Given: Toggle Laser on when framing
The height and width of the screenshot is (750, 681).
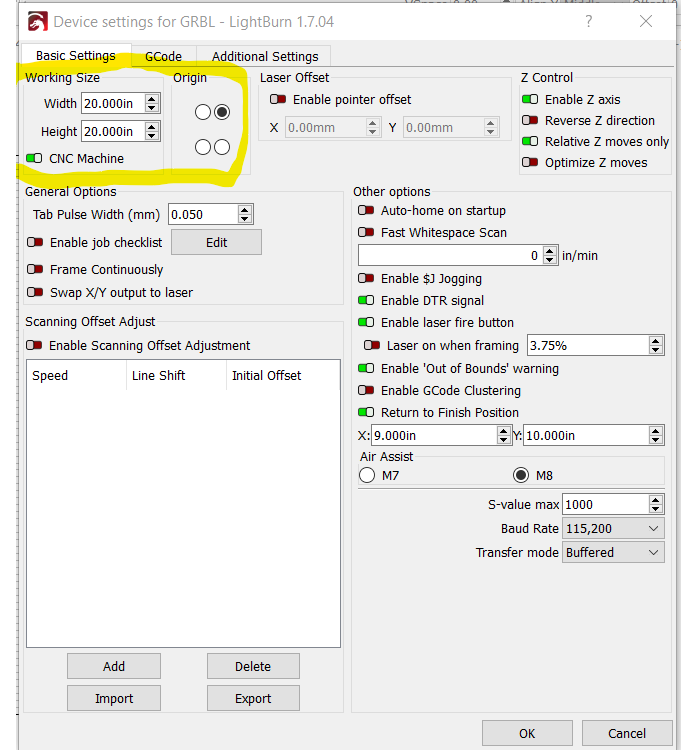Looking at the screenshot, I should (x=372, y=345).
